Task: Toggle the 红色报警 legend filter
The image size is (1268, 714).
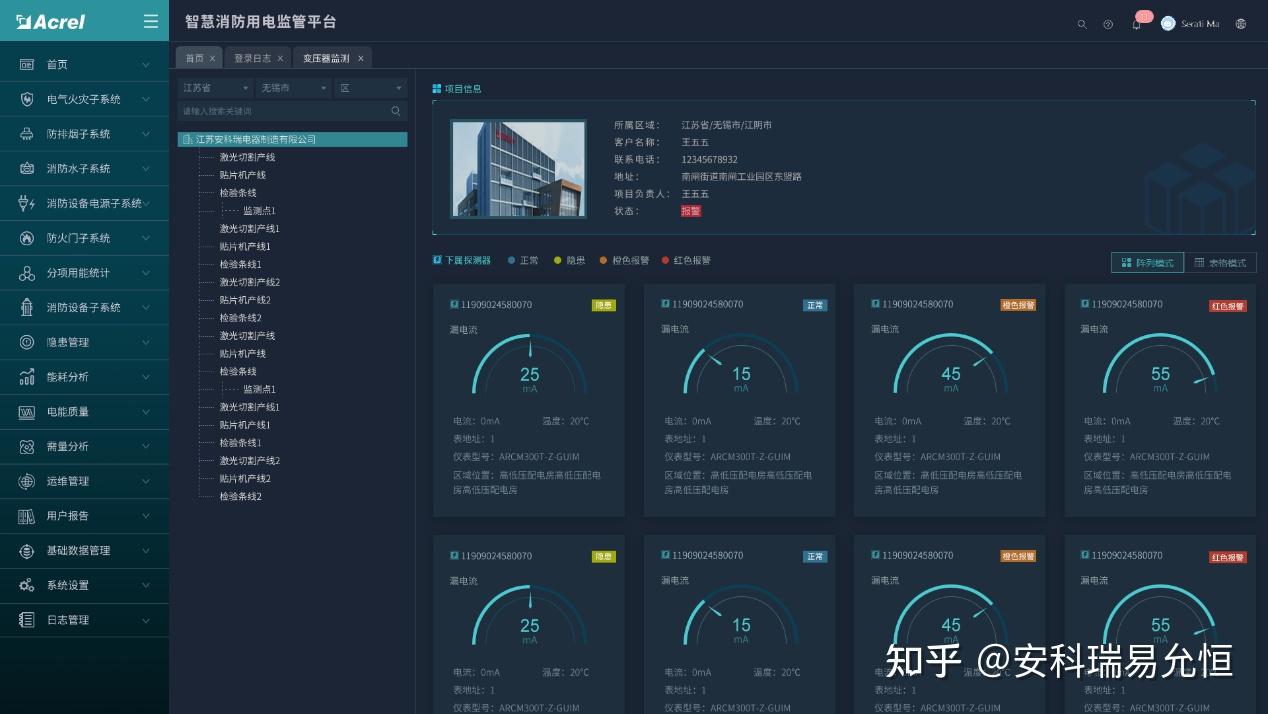Action: coord(686,260)
